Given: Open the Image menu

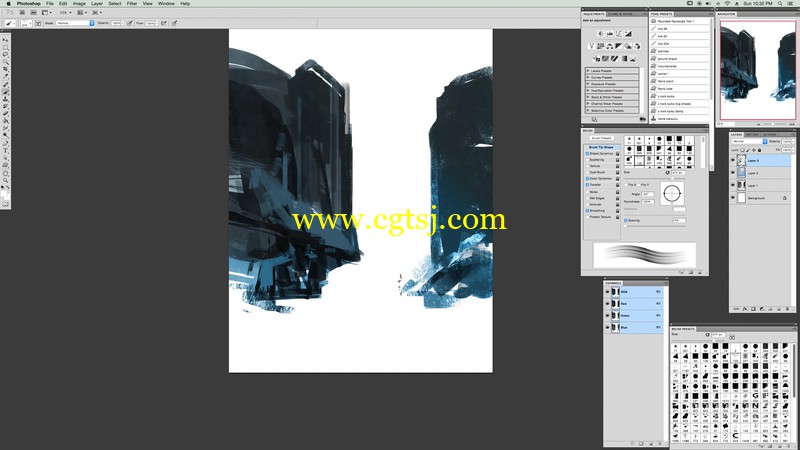Looking at the screenshot, I should (x=79, y=4).
